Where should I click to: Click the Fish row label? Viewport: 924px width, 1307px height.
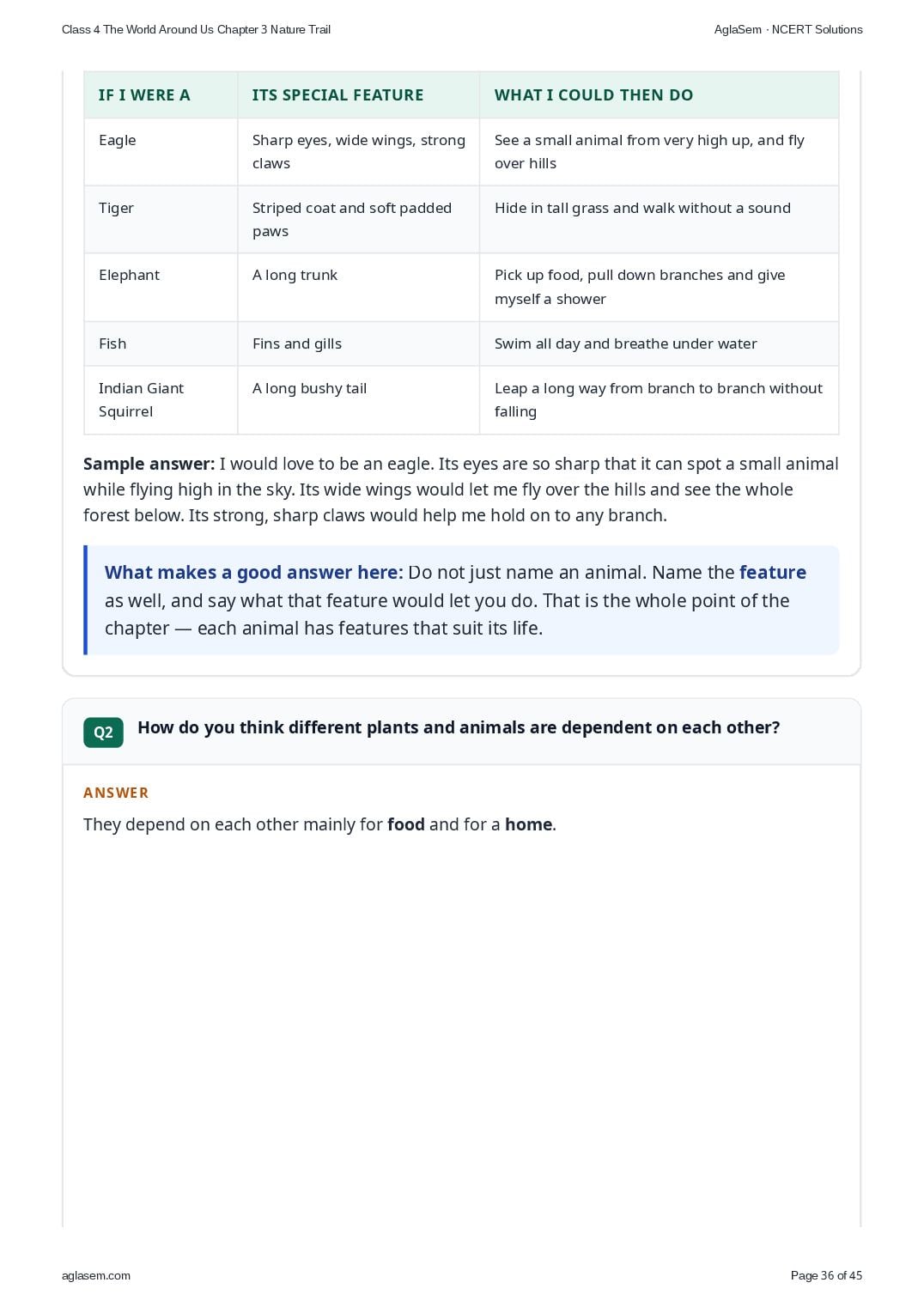click(112, 343)
